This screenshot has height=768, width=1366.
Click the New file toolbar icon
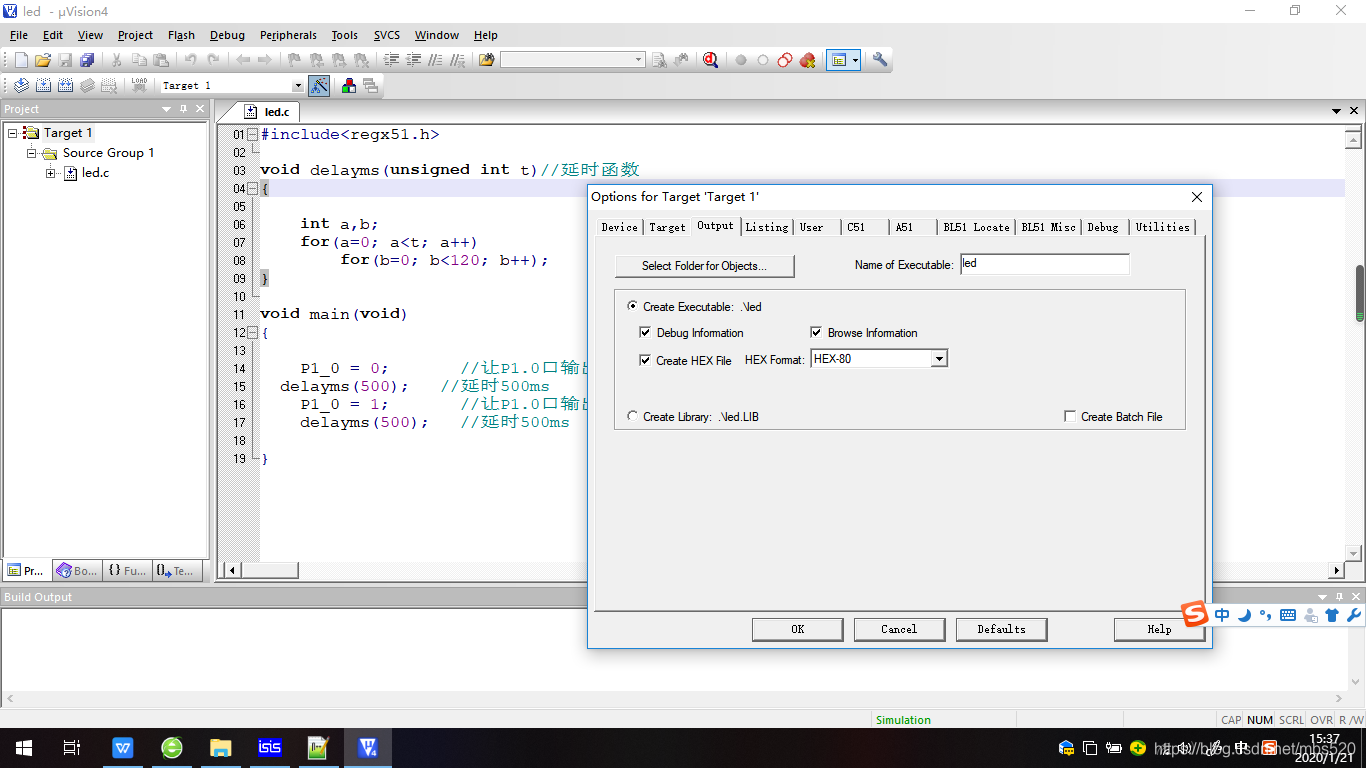[x=21, y=60]
